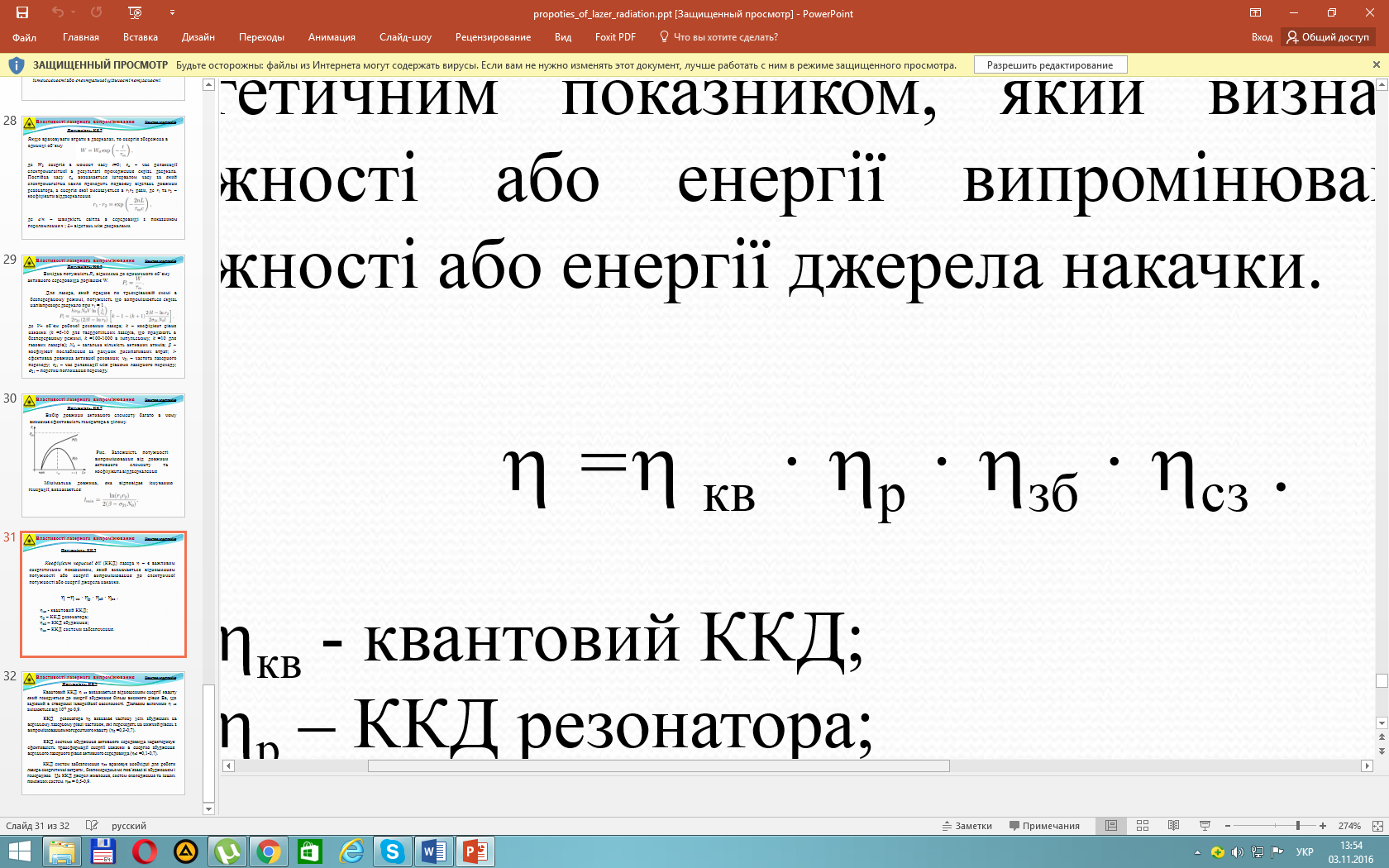The height and width of the screenshot is (868, 1389).
Task: Start Slide Show view from status bar
Action: tap(1205, 826)
